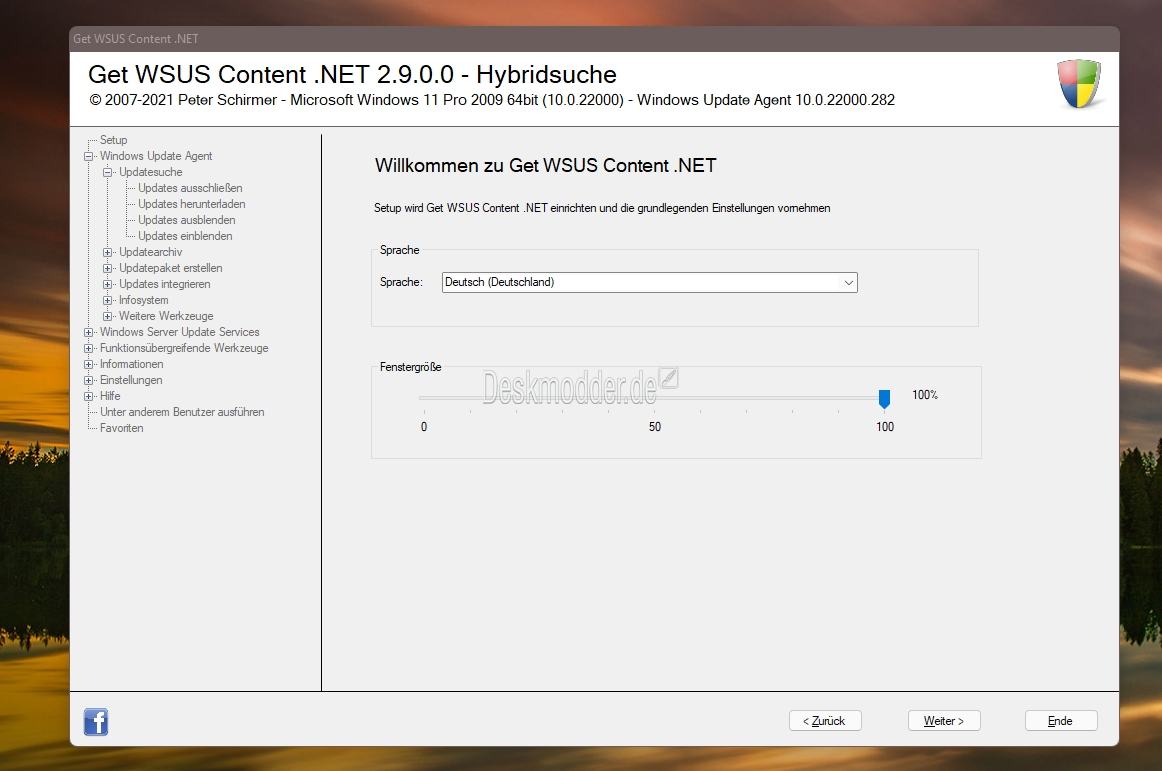Viewport: 1162px width, 771px height.
Task: Open Updatepaket erstellen tree item
Action: pos(170,268)
